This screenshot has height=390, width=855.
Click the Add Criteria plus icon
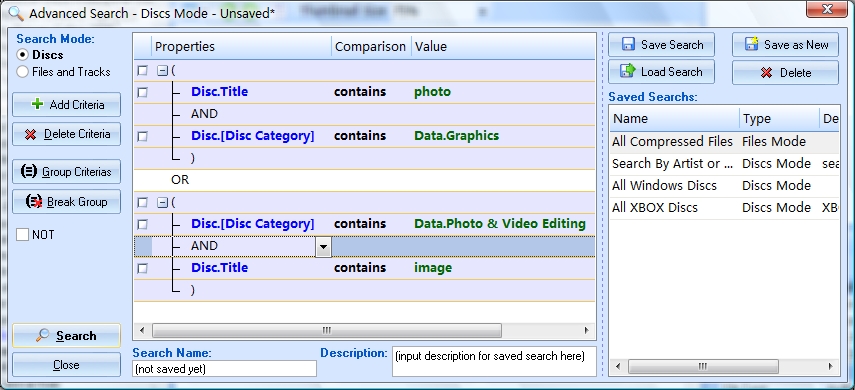37,104
